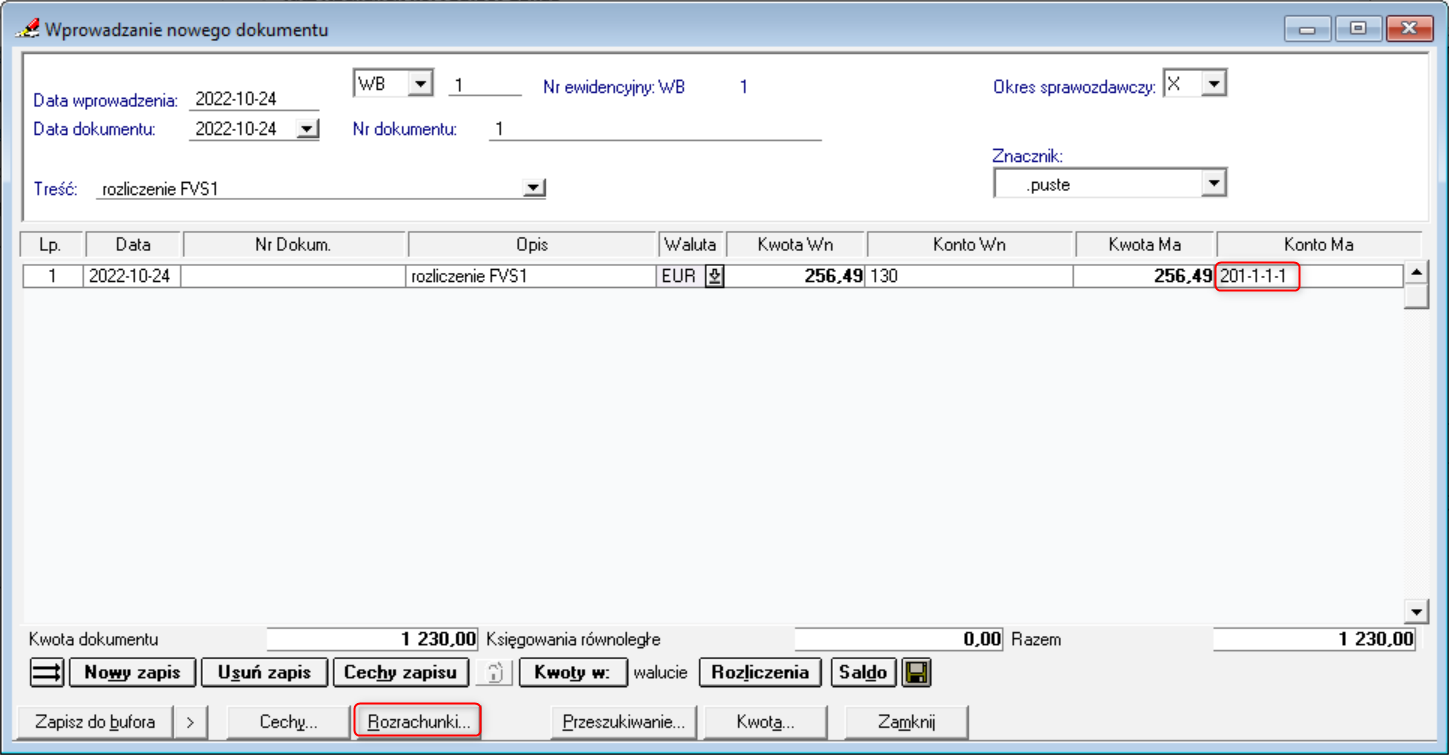1449x755 pixels.
Task: Click the Konto Wn column header
Action: 970,244
